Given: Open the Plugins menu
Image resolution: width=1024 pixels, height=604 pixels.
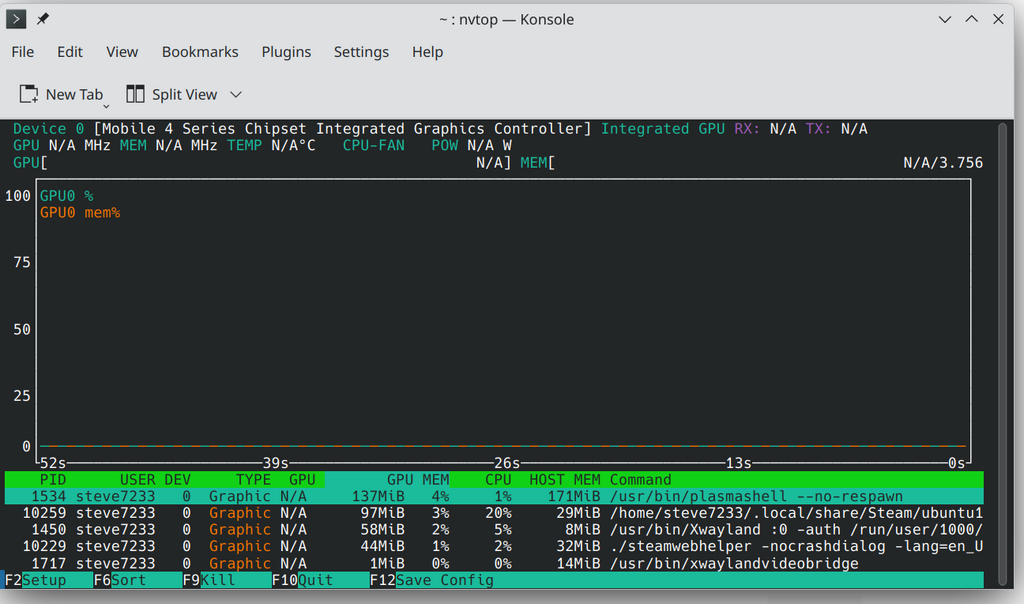Looking at the screenshot, I should click(286, 52).
